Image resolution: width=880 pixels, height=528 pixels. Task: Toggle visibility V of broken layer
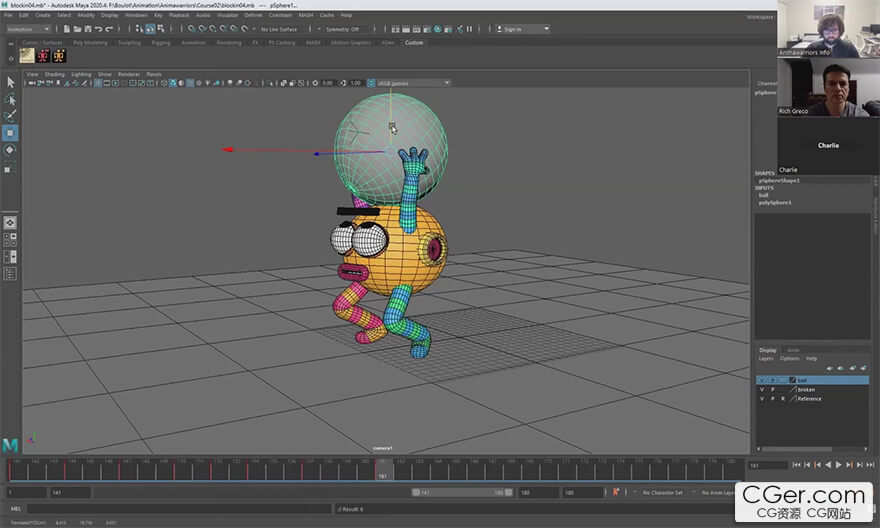point(762,389)
